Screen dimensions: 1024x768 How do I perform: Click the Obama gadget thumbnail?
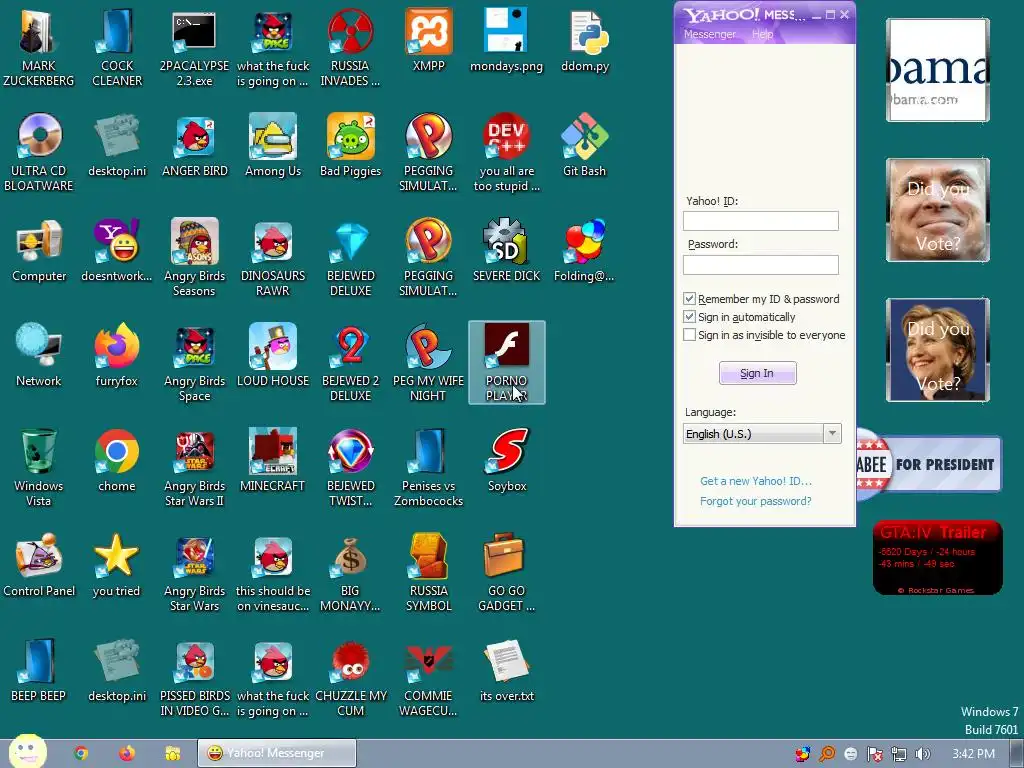tap(938, 70)
